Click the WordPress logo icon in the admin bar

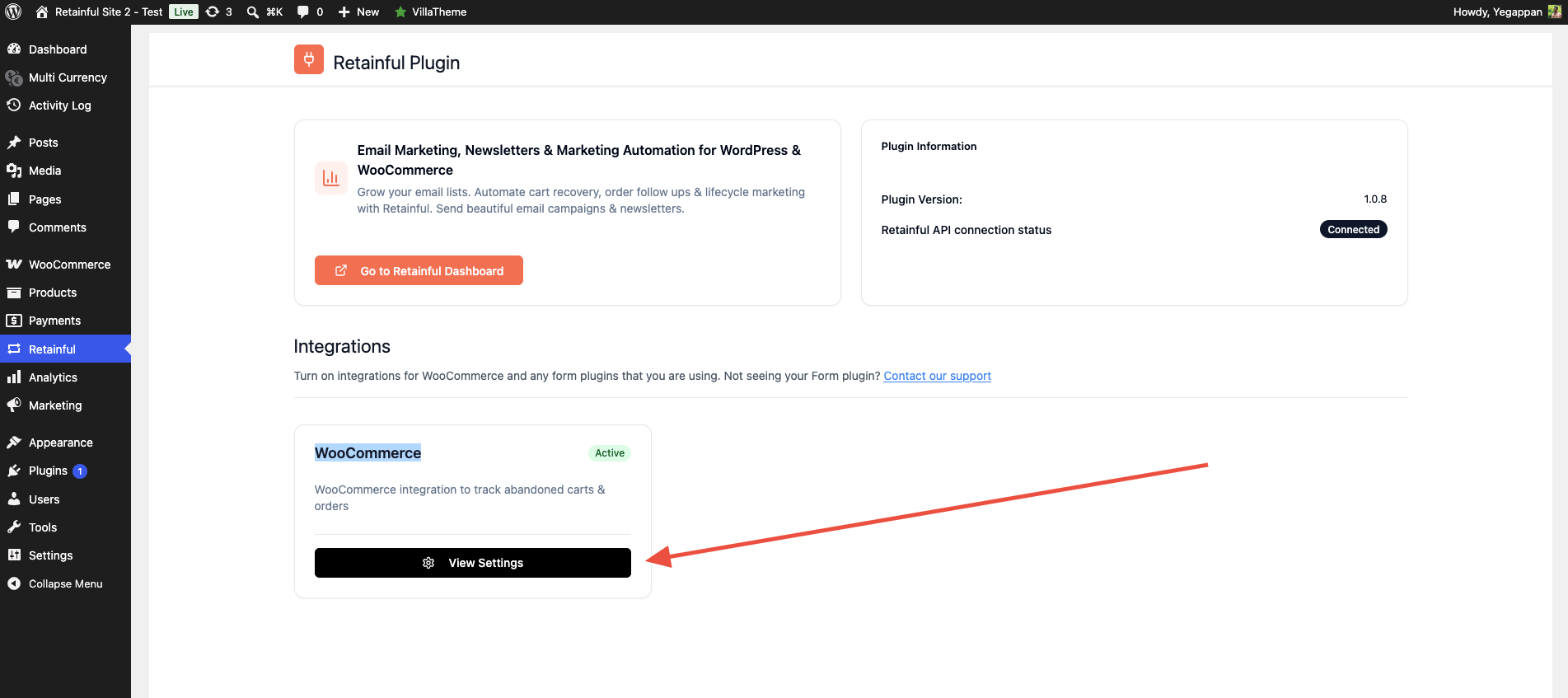pos(13,12)
